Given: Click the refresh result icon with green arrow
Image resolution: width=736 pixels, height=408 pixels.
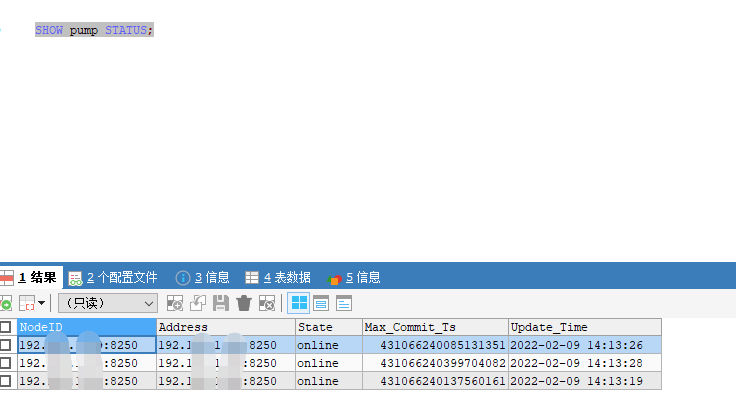Looking at the screenshot, I should [5, 303].
